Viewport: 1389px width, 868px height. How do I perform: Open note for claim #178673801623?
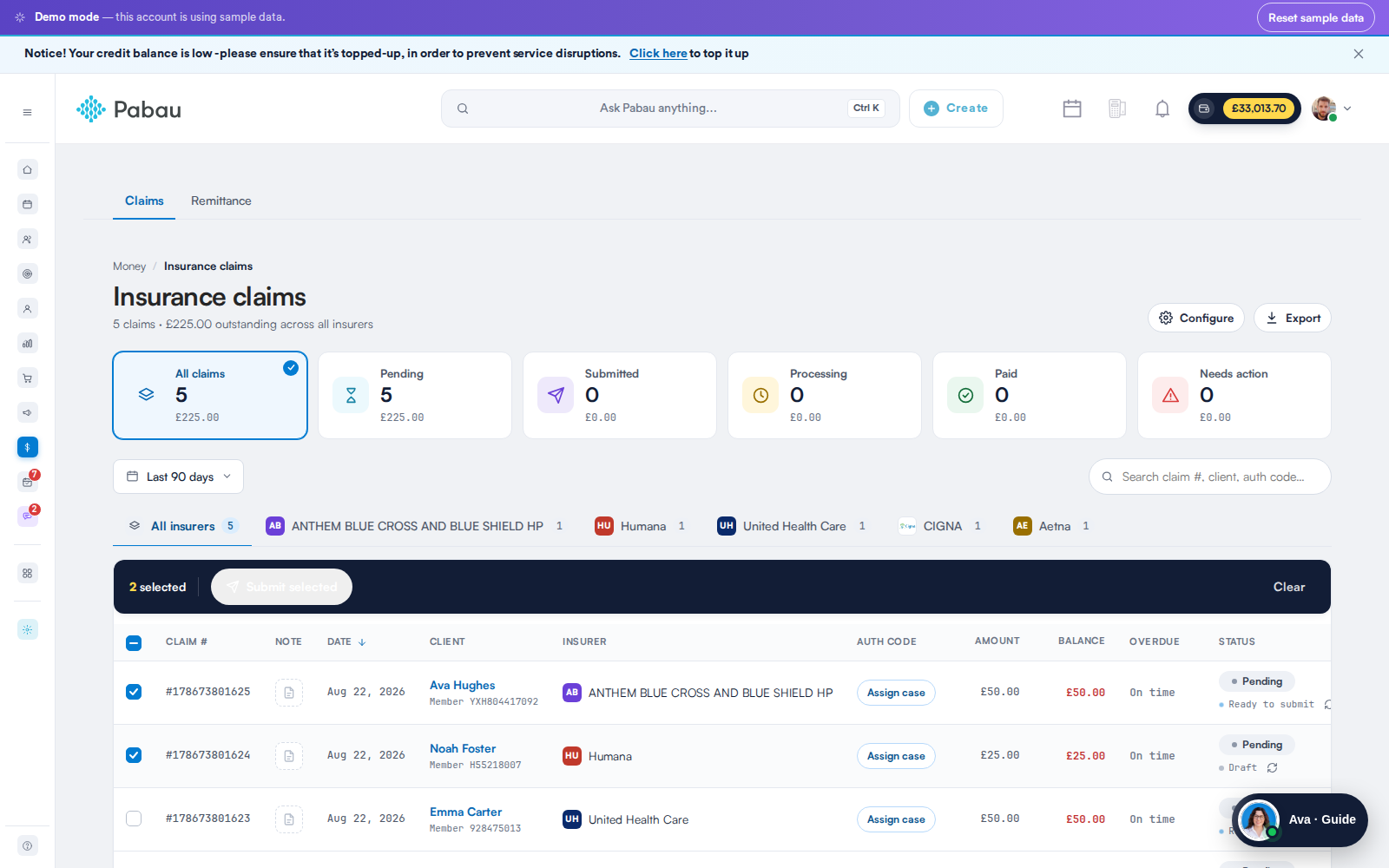point(289,819)
